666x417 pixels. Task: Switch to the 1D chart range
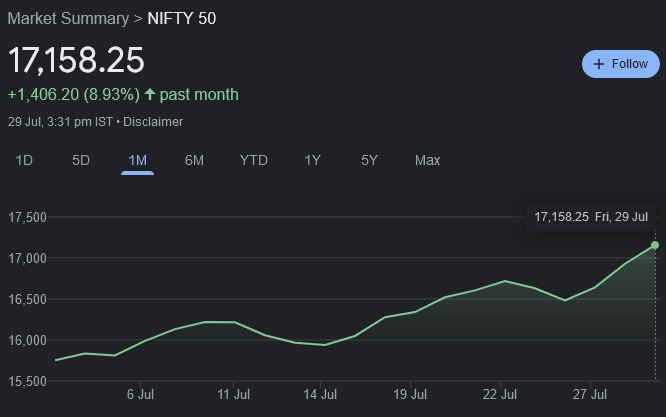tap(24, 160)
